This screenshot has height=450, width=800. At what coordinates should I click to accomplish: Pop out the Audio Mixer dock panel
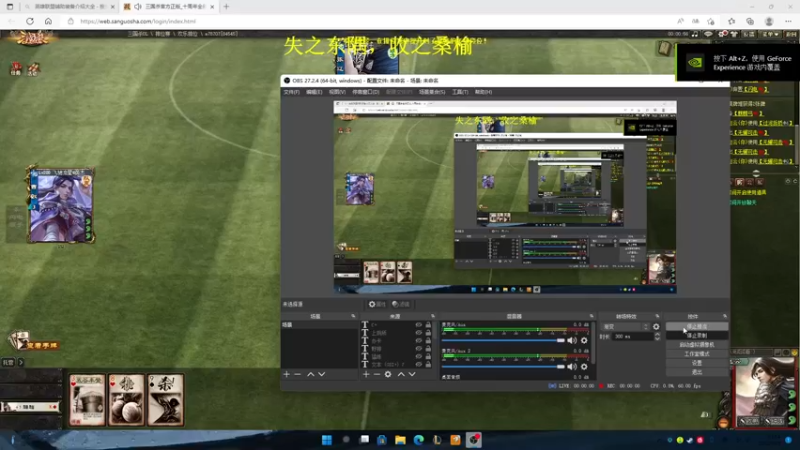591,316
